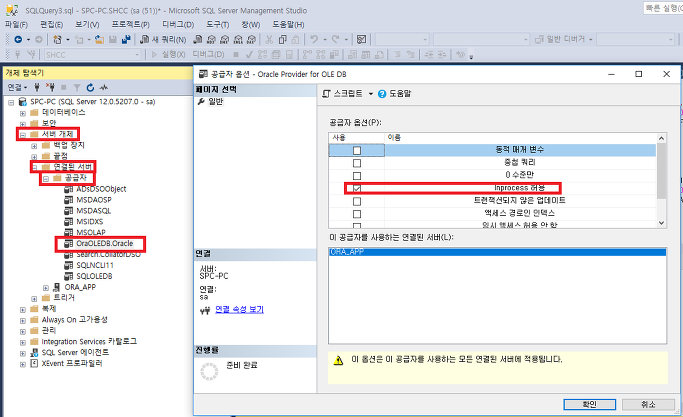Toggle 0 수준만 checkbox
This screenshot has width=683, height=417.
click(357, 176)
